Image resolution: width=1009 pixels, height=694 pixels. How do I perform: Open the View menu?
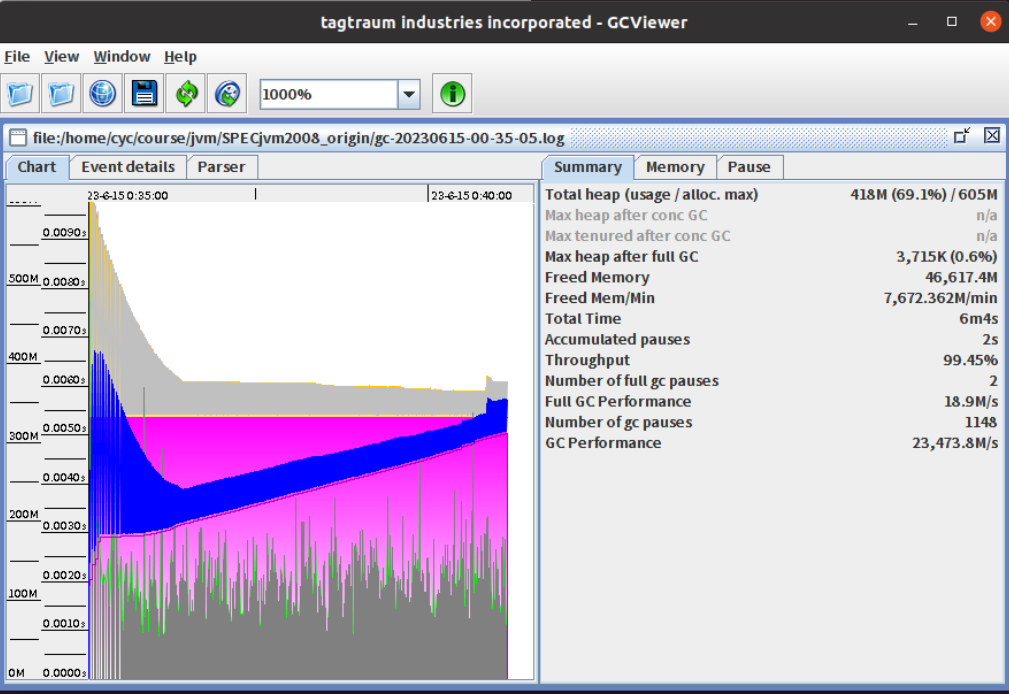tap(61, 57)
